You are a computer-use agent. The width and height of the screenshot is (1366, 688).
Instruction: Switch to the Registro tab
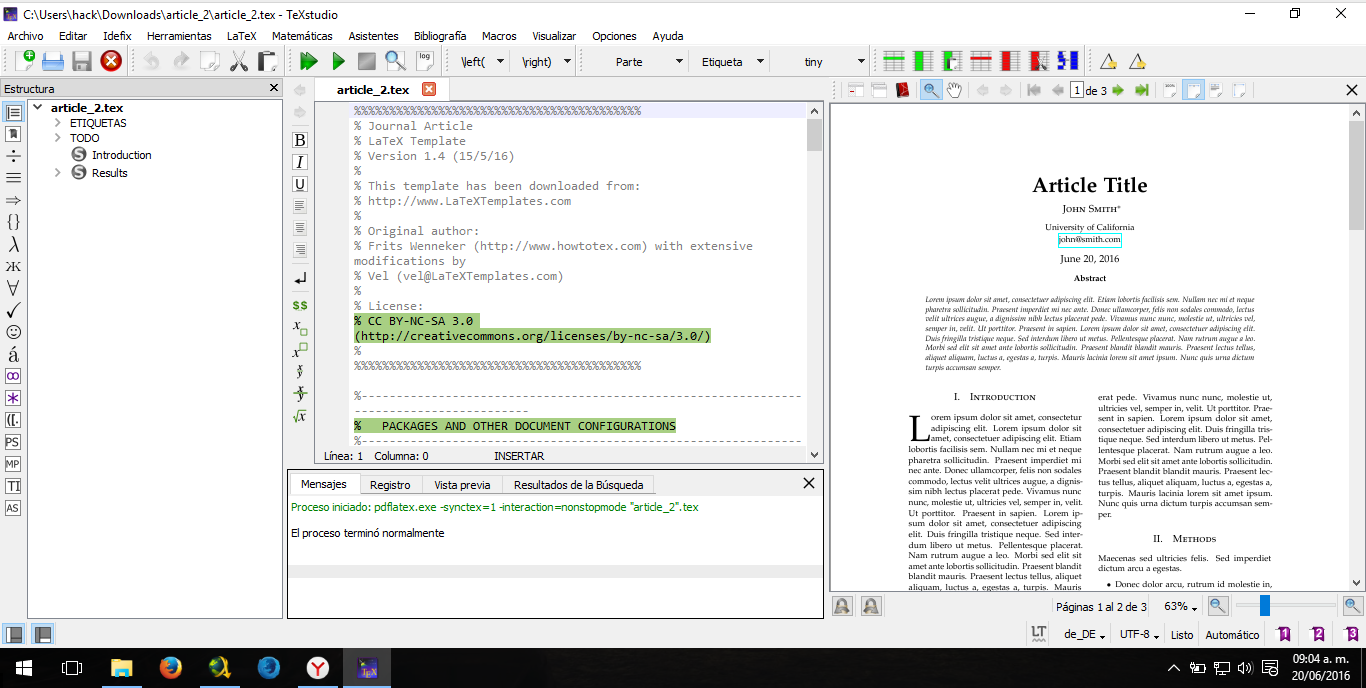[390, 485]
